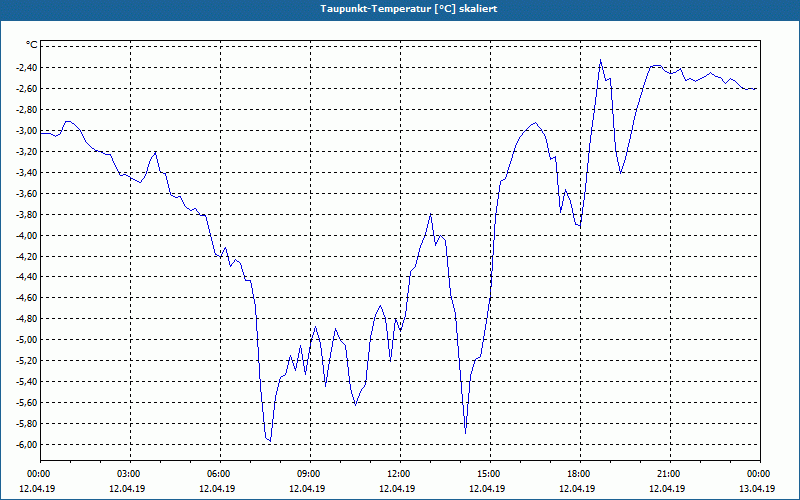Screen dimensions: 800x500
Task: Pick the '-5,20' y-axis tick label
Action: tap(26, 360)
